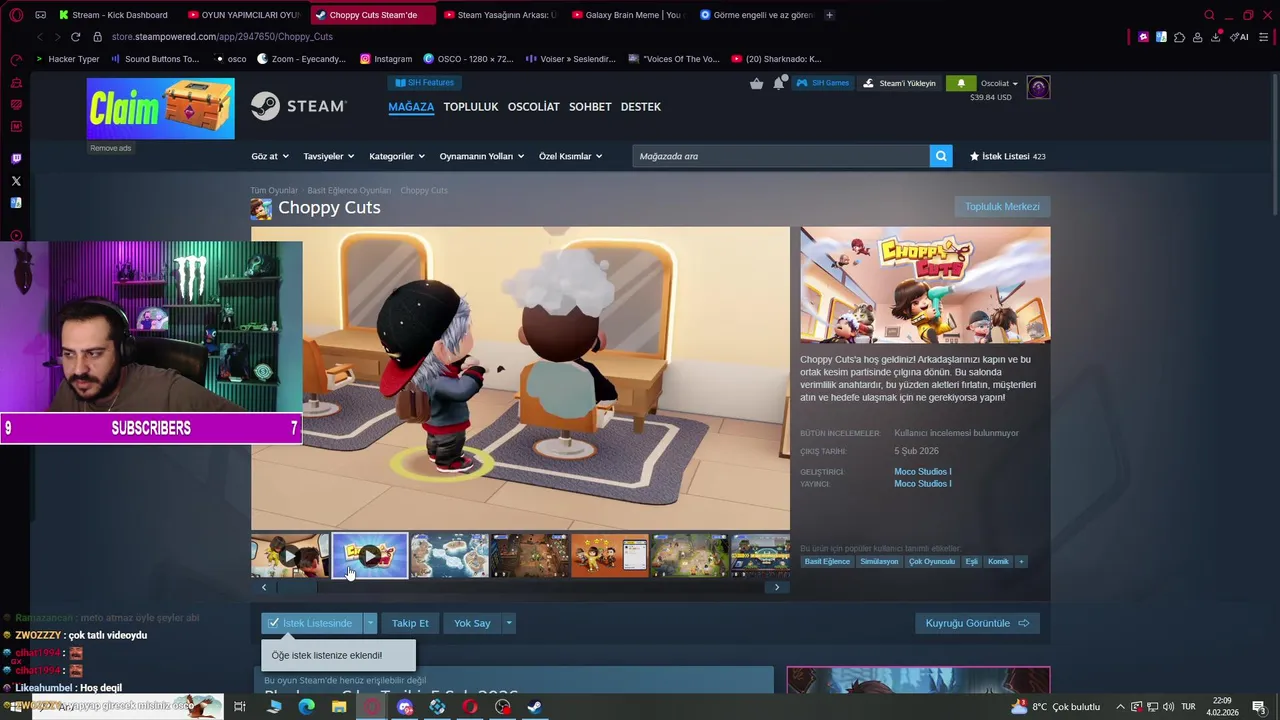Viewport: 1280px width, 720px height.
Task: Select MAĞAZA navigation menu
Action: (x=411, y=106)
